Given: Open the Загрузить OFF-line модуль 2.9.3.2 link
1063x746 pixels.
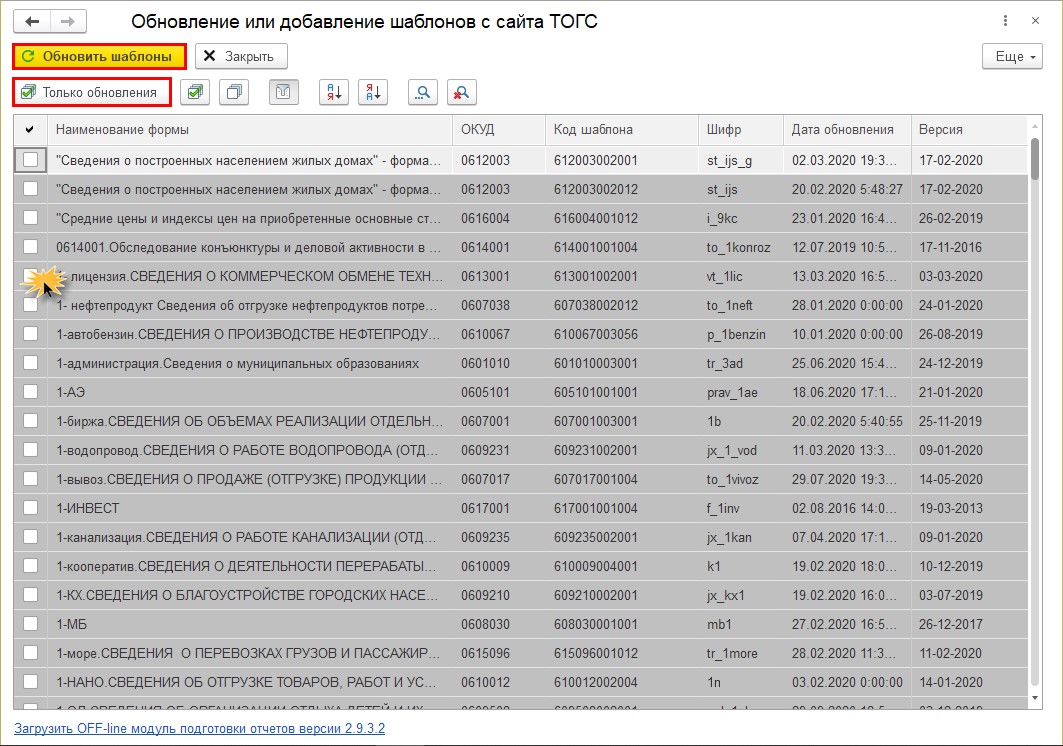Looking at the screenshot, I should click(x=199, y=728).
